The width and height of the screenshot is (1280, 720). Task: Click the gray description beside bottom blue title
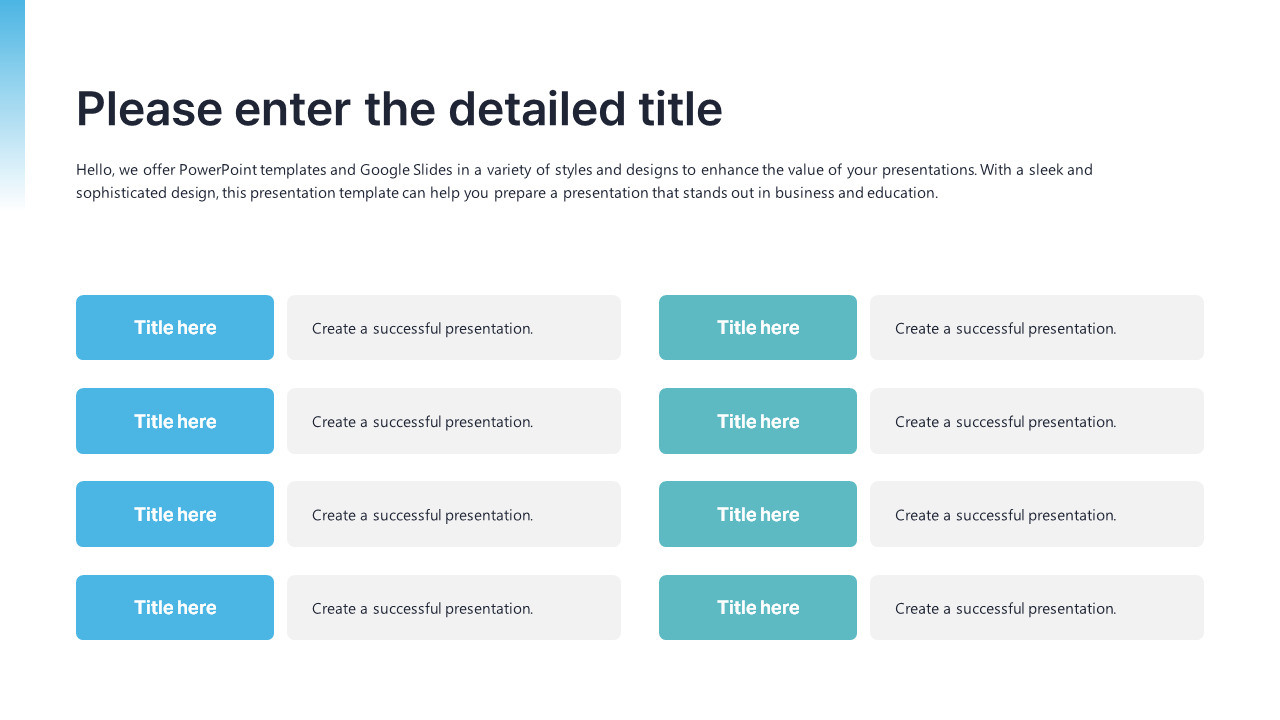tap(454, 607)
